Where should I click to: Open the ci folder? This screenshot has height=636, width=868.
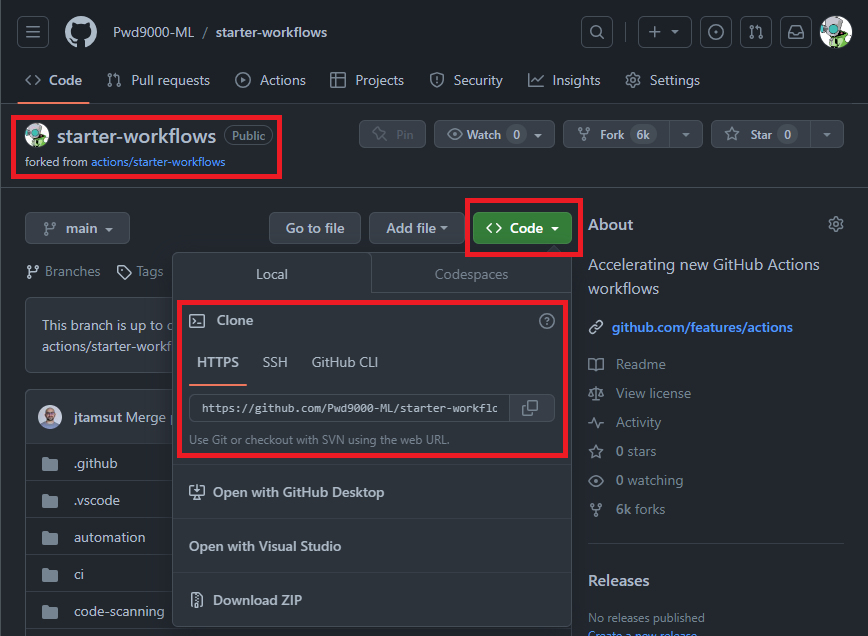79,575
